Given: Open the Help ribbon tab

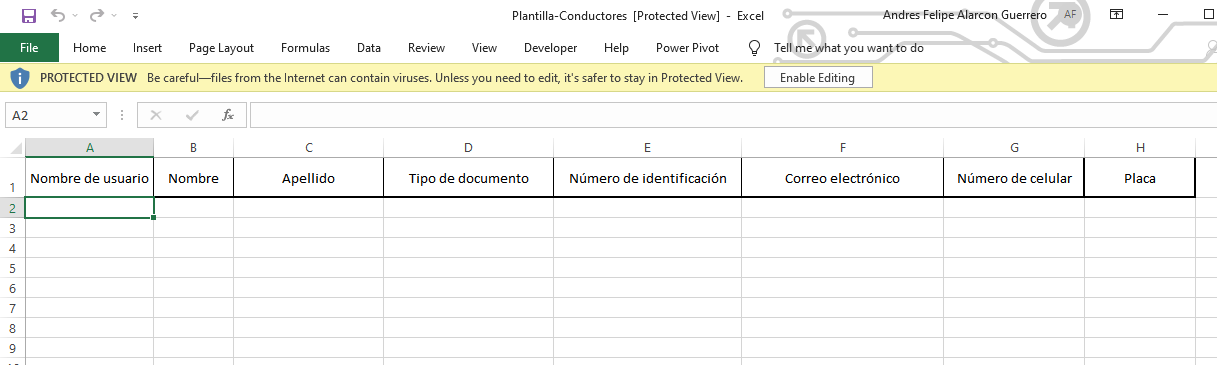Looking at the screenshot, I should (x=616, y=47).
